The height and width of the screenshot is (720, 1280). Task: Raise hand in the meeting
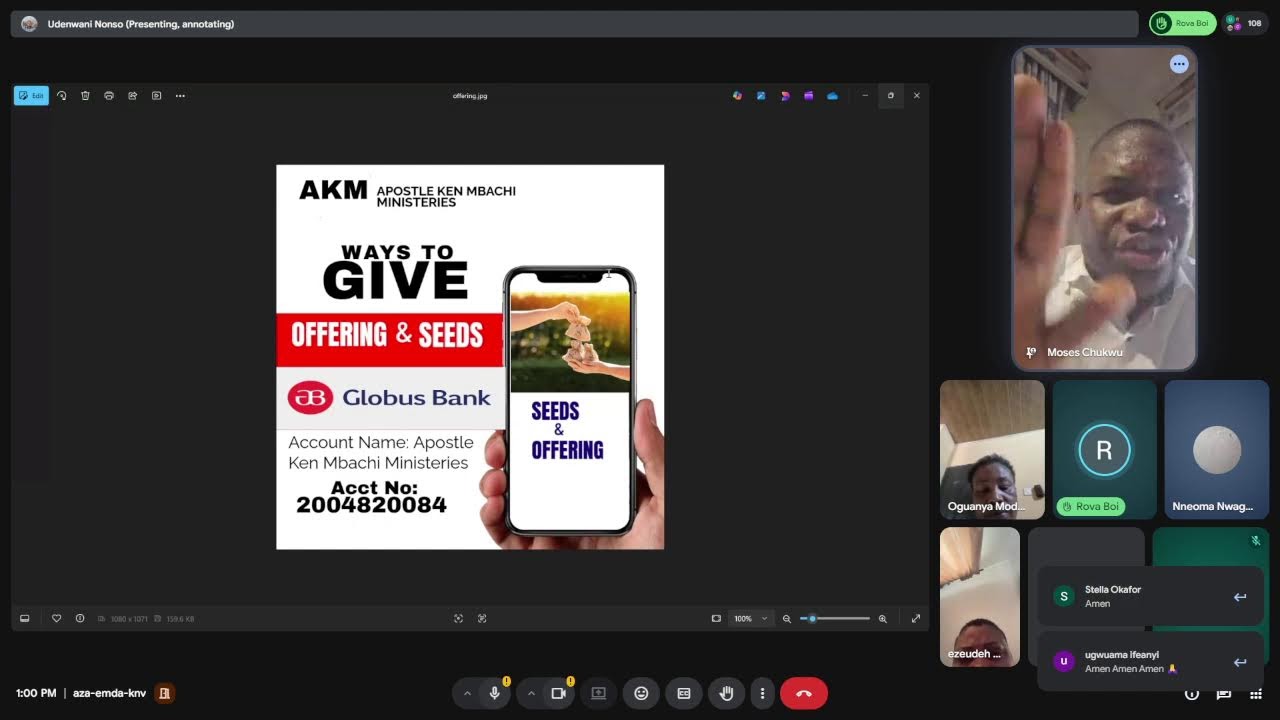(726, 693)
